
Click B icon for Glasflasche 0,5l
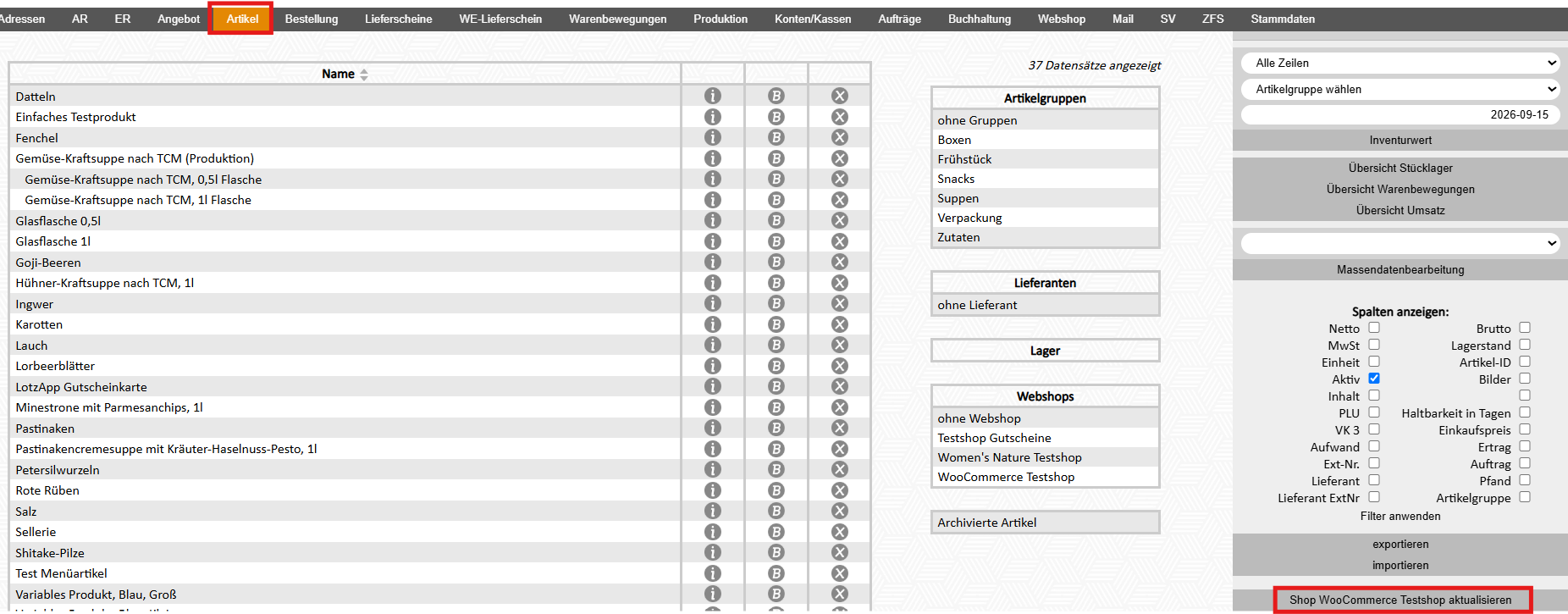tap(776, 220)
